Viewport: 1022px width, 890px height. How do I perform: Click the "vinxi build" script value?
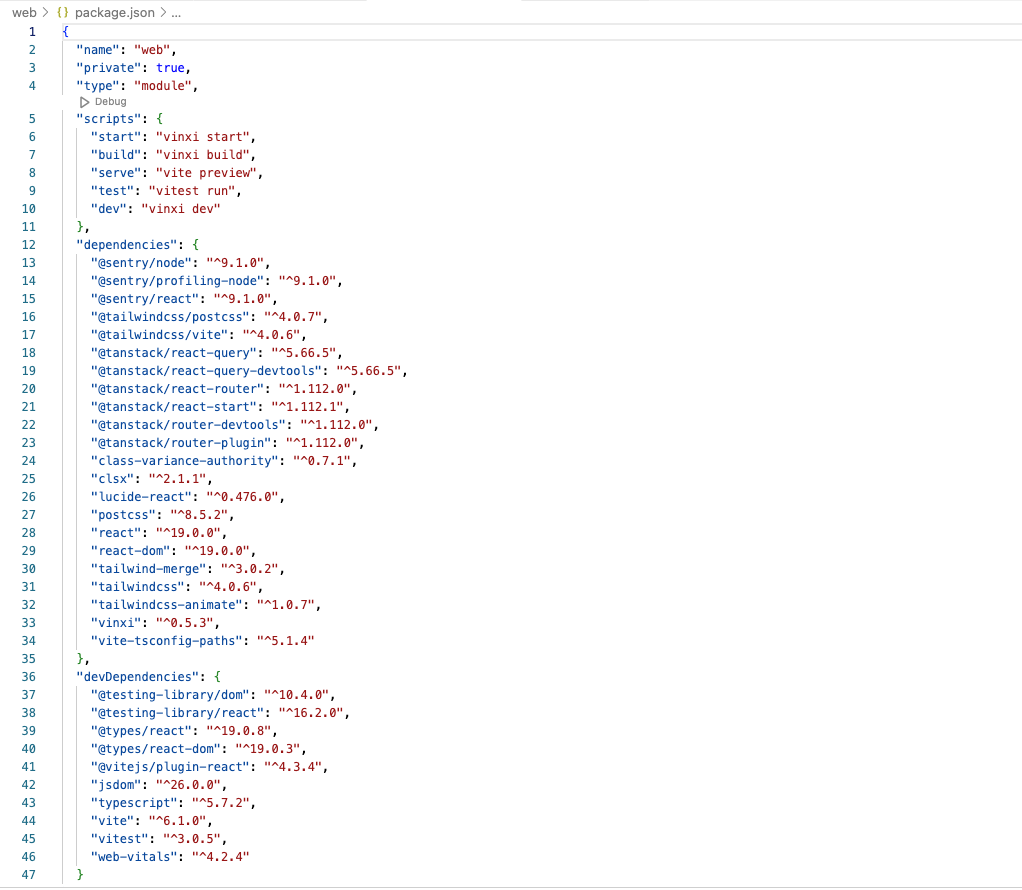click(203, 155)
